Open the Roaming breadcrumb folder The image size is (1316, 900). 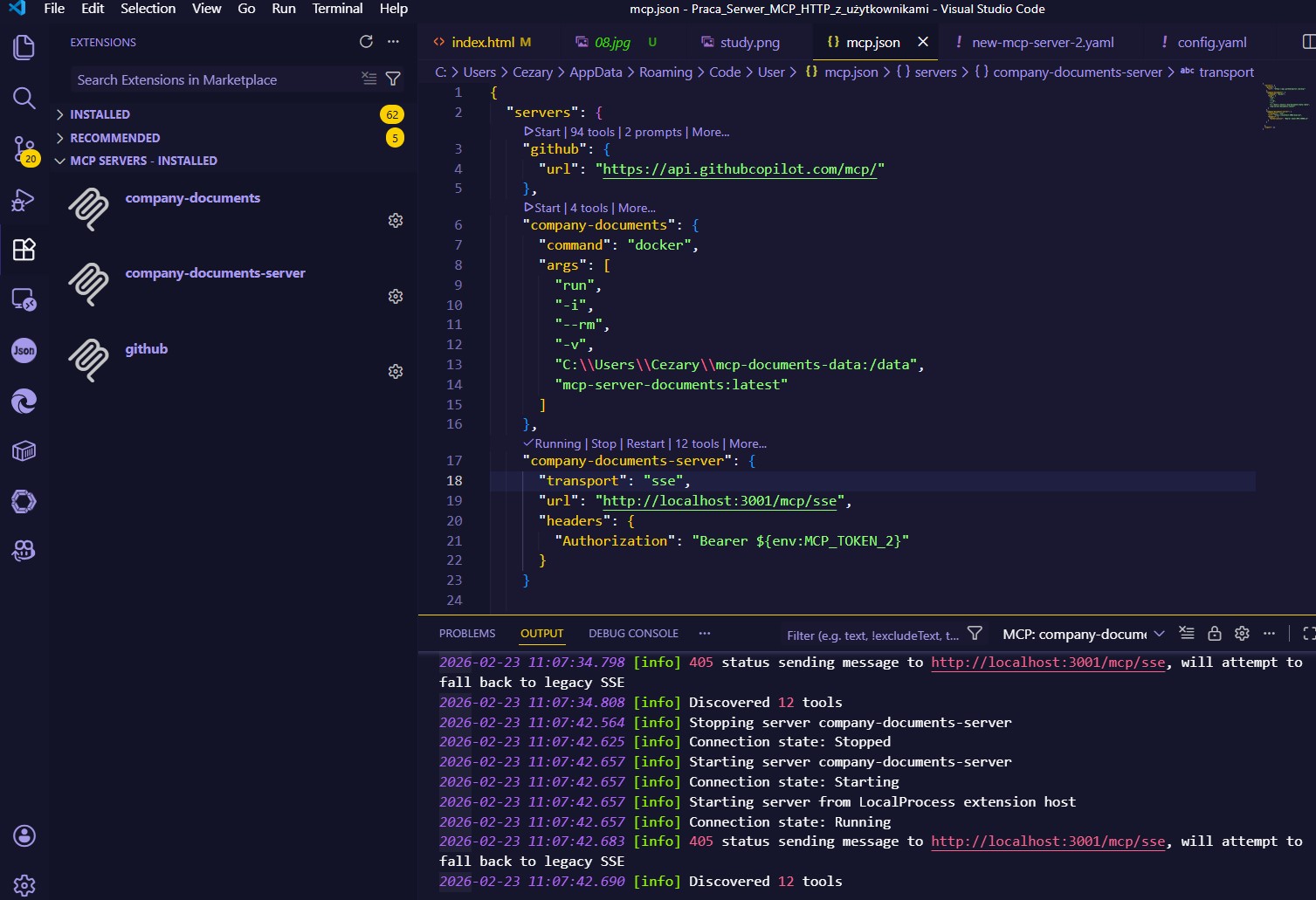[x=665, y=72]
